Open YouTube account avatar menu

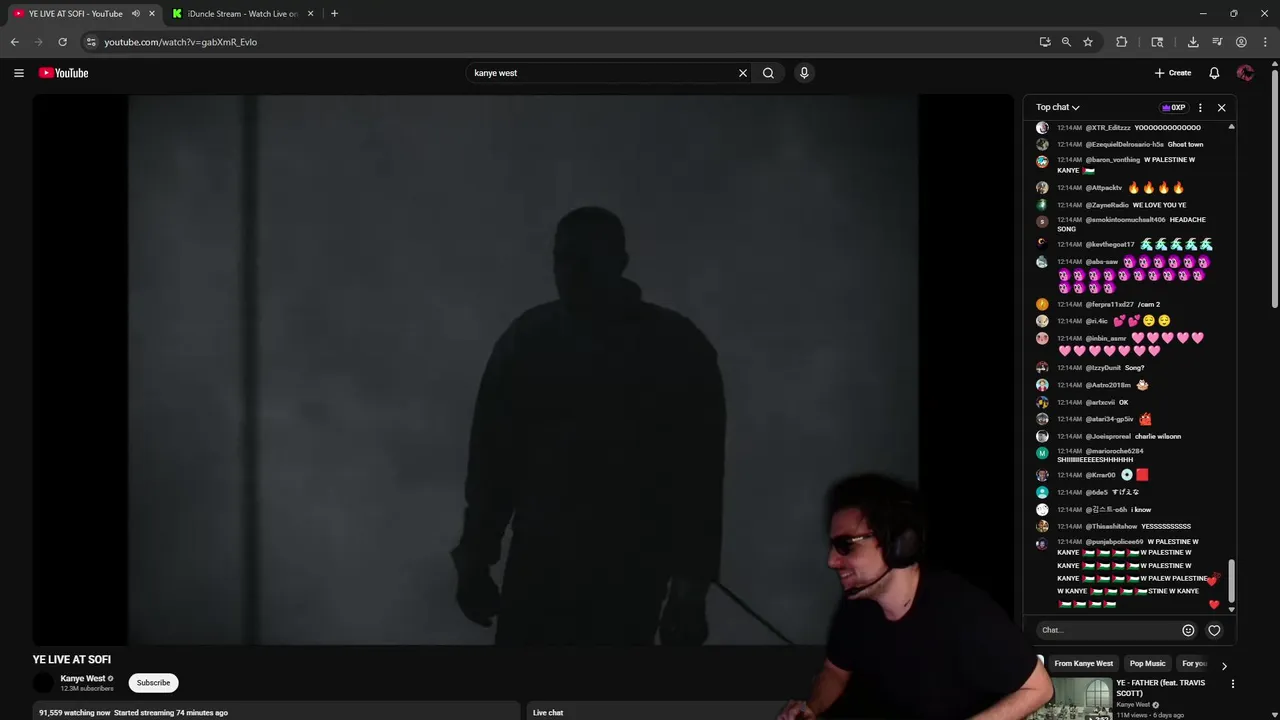pyautogui.click(x=1245, y=73)
